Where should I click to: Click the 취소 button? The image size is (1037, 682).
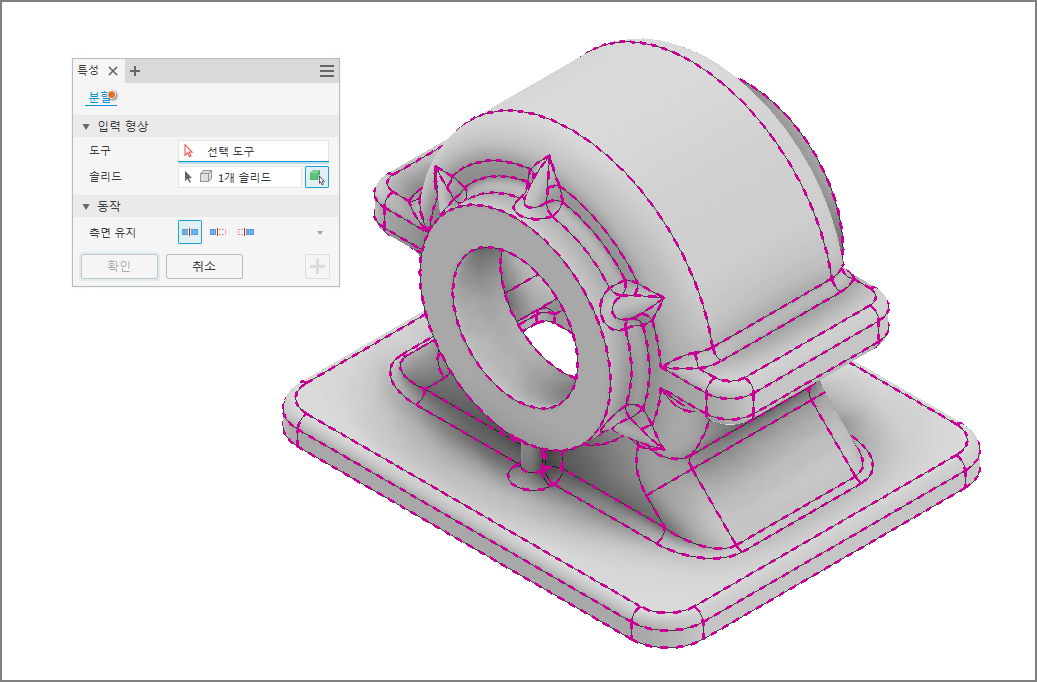(x=204, y=267)
